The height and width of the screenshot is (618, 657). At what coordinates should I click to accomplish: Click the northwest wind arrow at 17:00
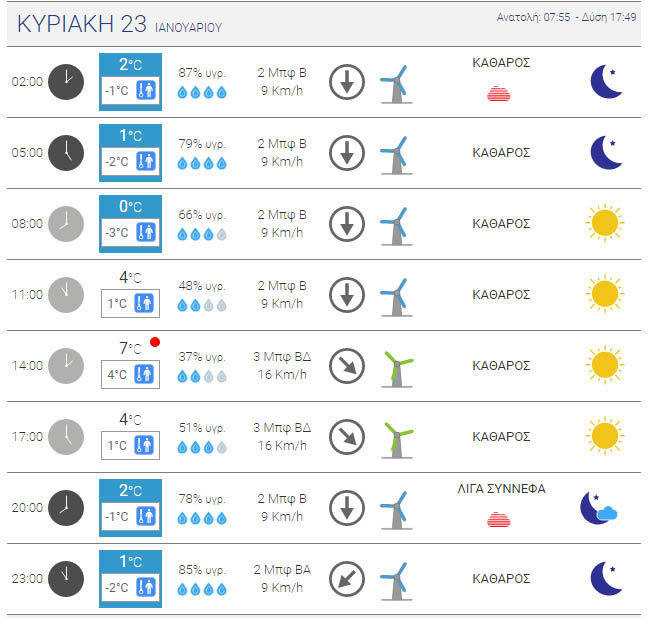pos(347,436)
